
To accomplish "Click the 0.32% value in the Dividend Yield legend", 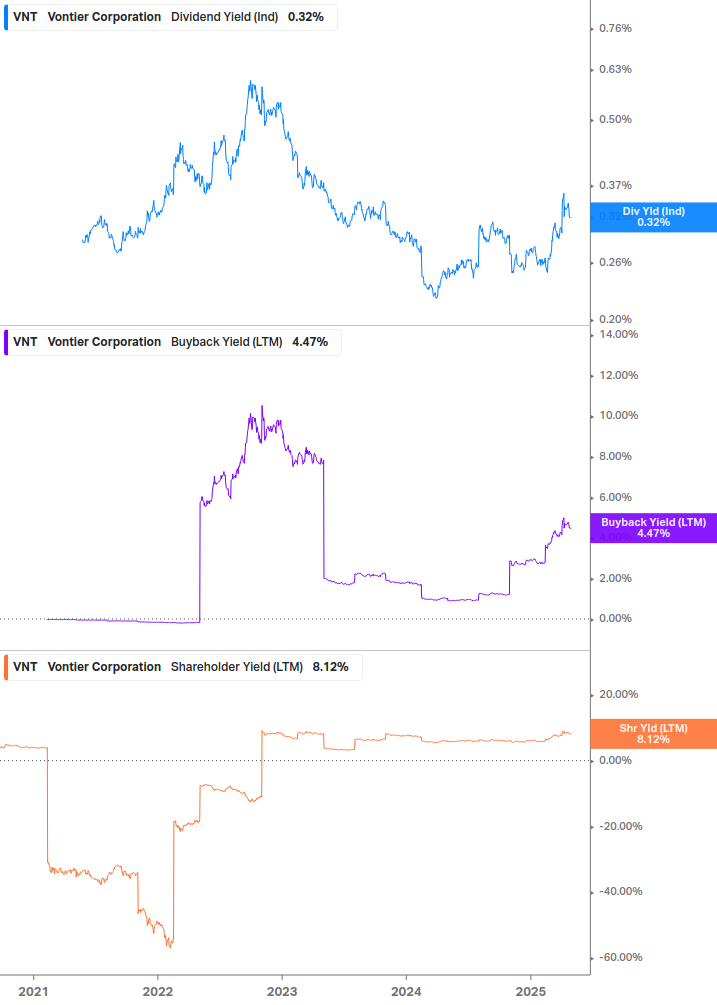I will [306, 17].
